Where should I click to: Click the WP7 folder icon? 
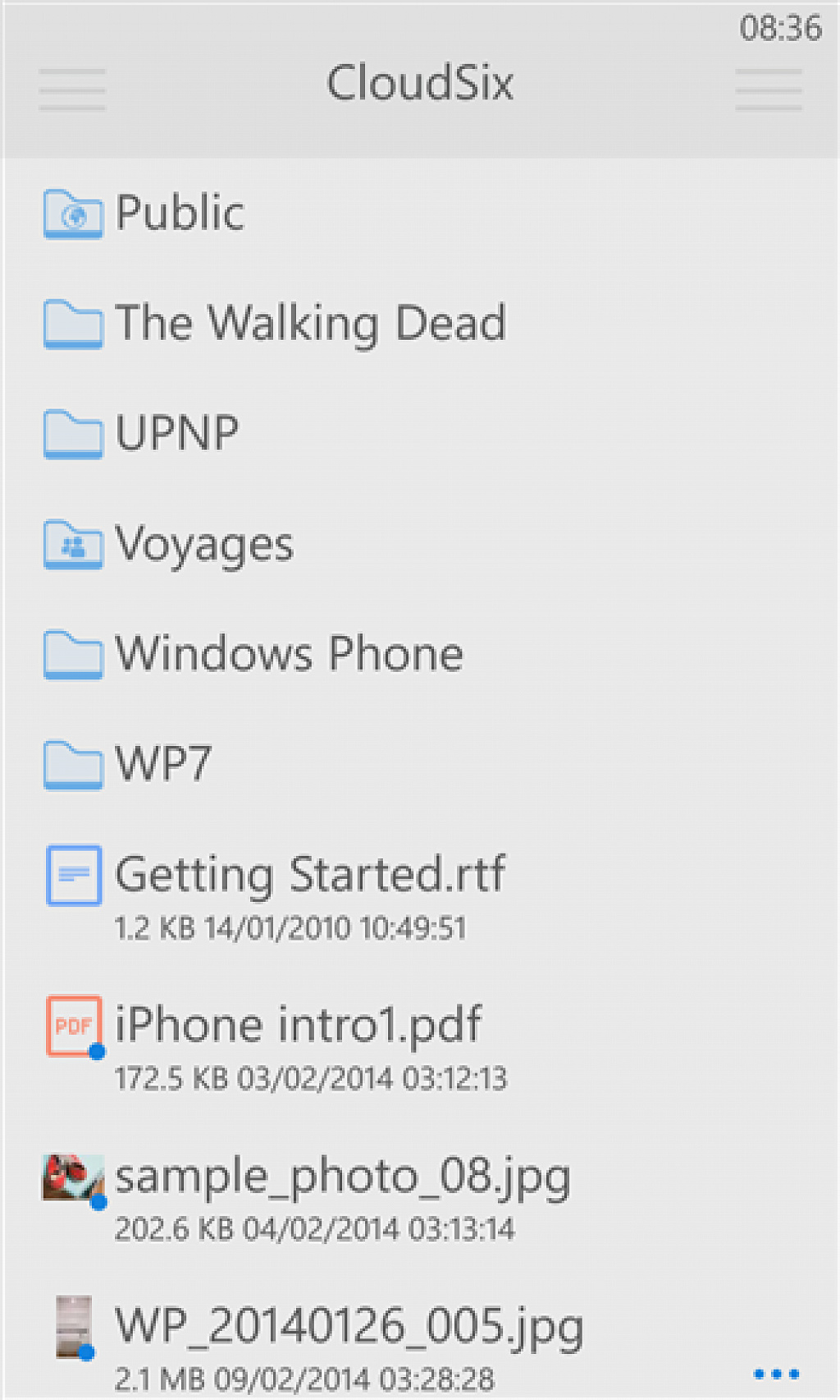click(73, 764)
